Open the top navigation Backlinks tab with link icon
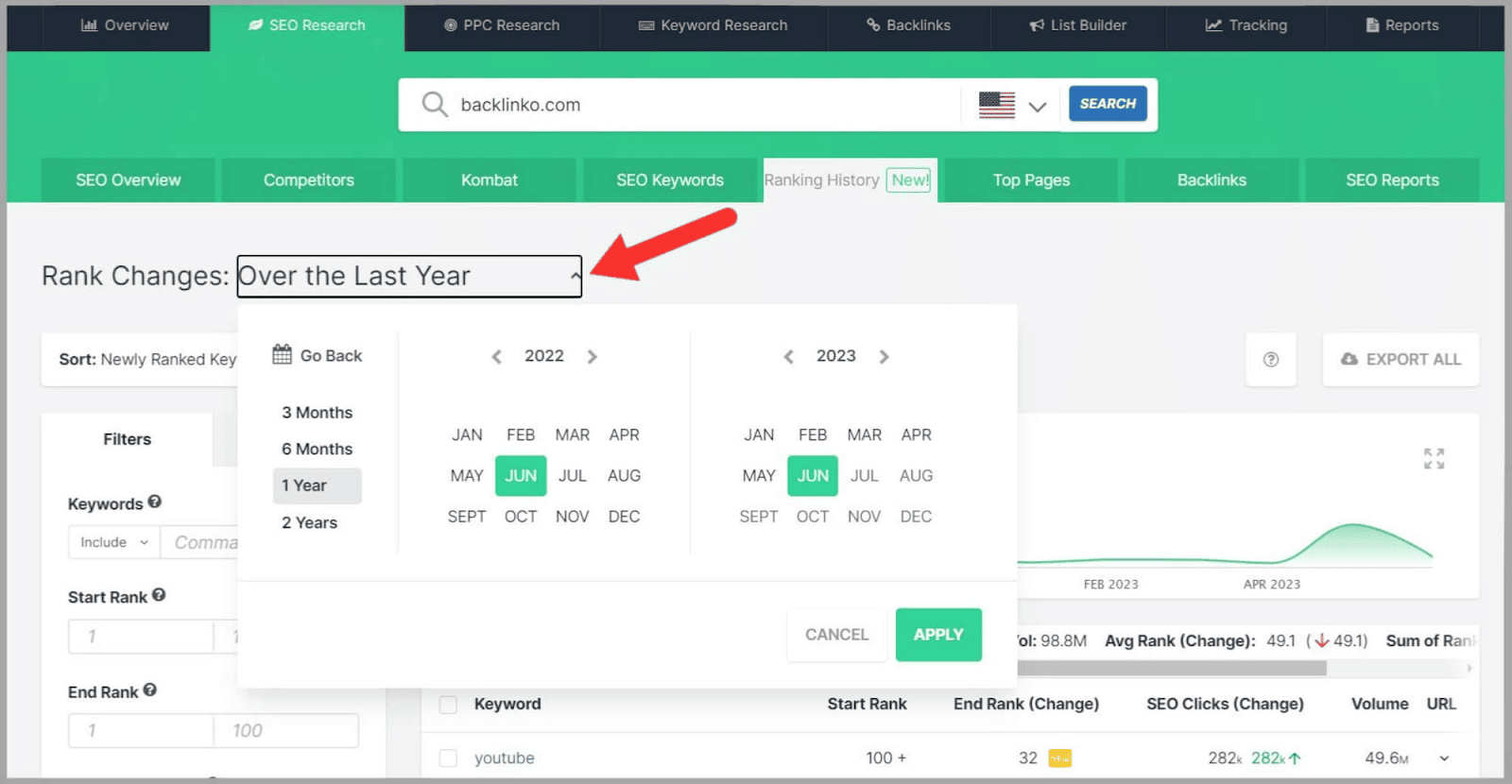 click(909, 26)
